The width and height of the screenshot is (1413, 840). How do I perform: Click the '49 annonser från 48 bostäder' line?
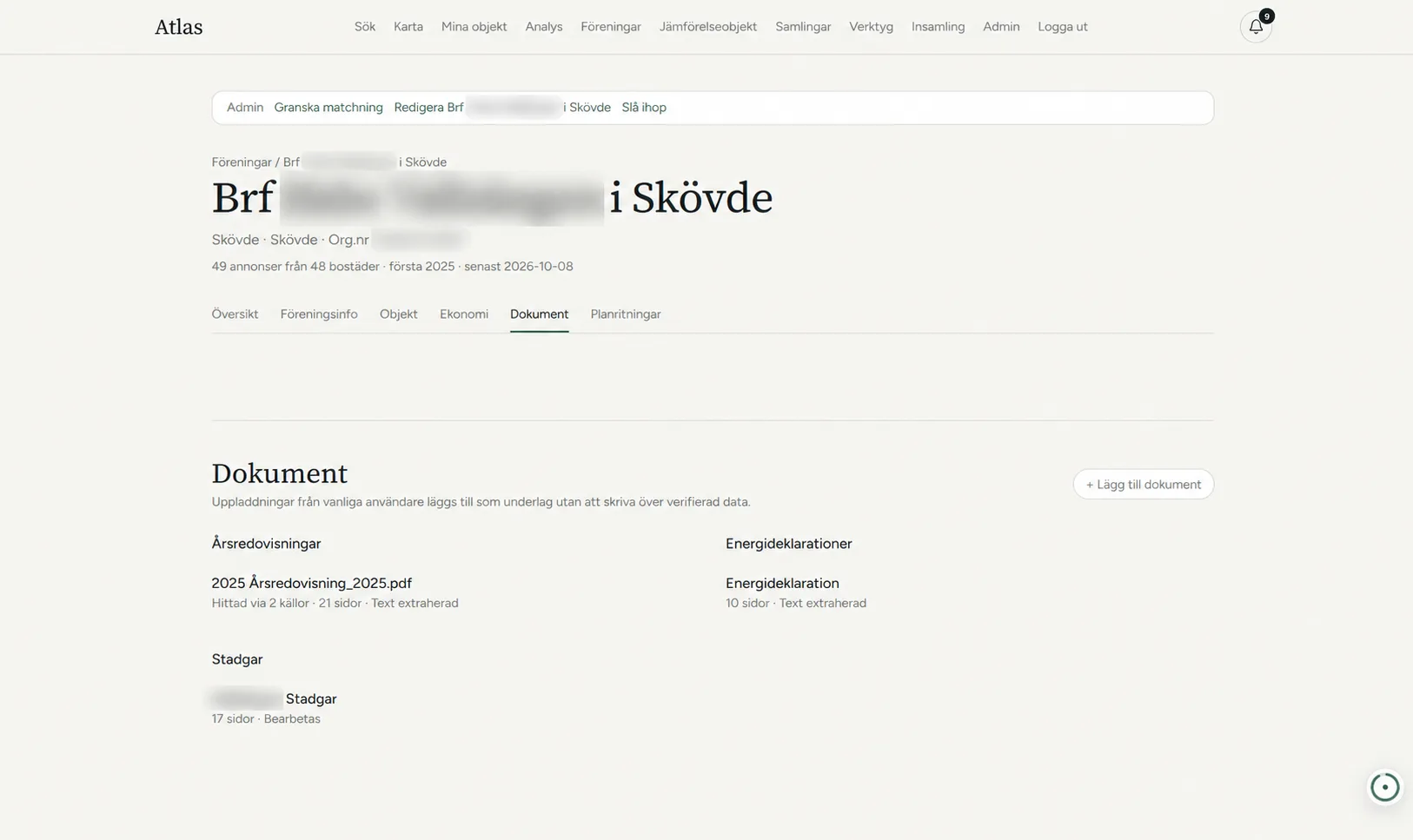pyautogui.click(x=393, y=267)
